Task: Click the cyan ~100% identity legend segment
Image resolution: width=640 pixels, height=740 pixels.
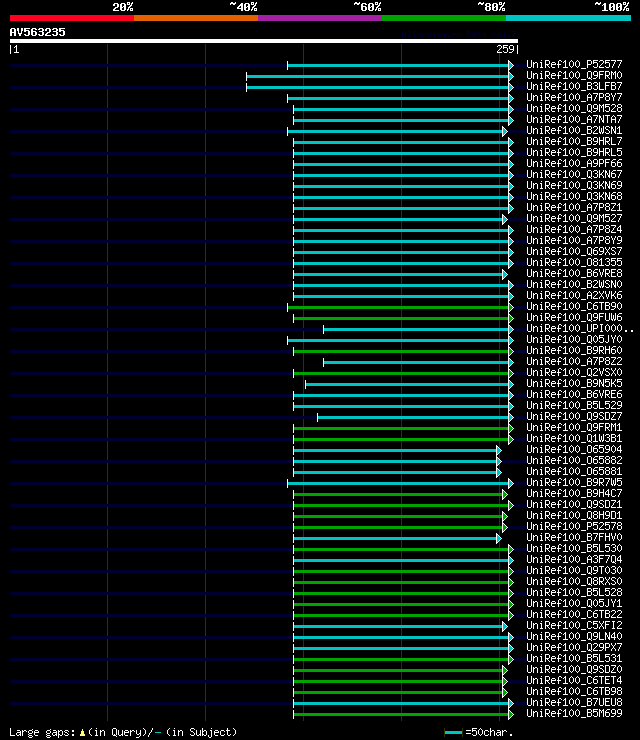Action: [x=568, y=18]
